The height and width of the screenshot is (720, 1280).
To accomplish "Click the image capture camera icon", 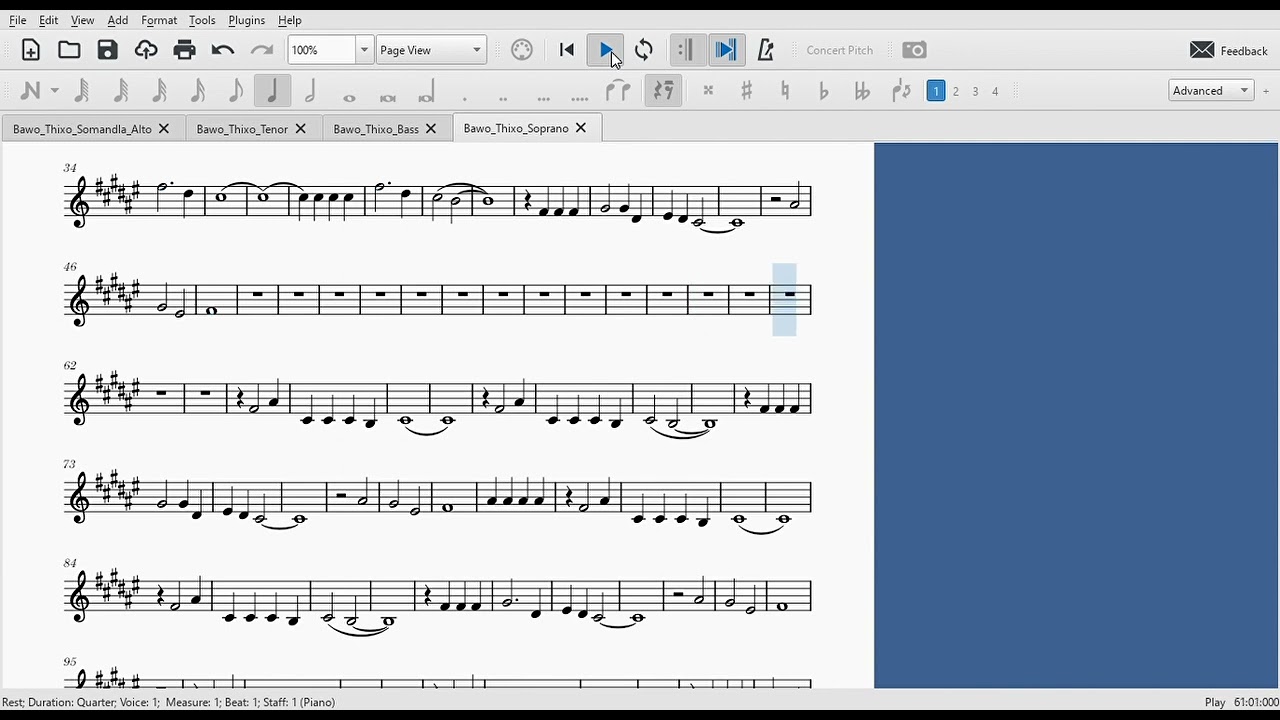I will [x=914, y=50].
